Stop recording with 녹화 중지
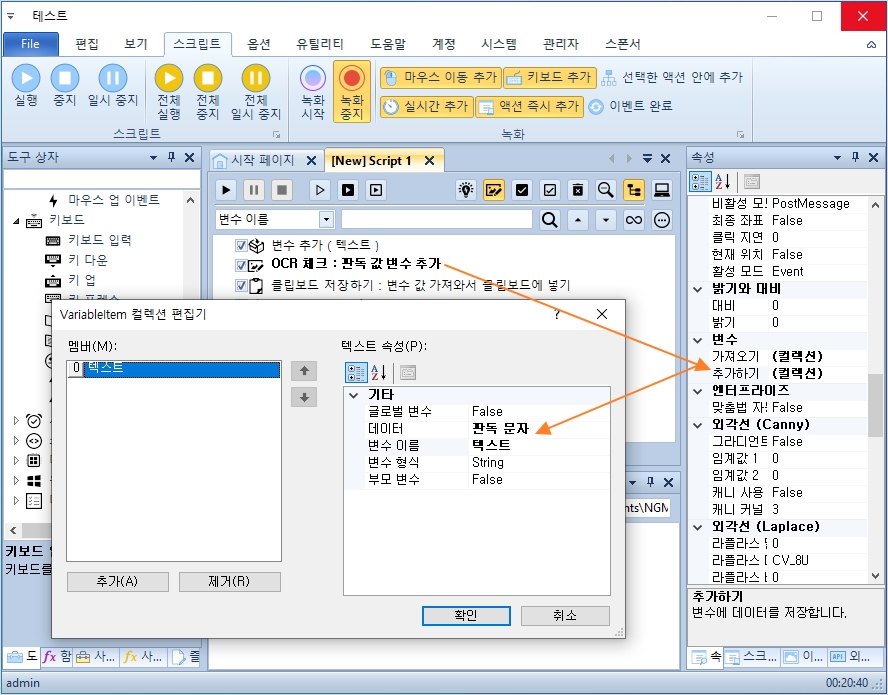This screenshot has height=695, width=888. (352, 91)
